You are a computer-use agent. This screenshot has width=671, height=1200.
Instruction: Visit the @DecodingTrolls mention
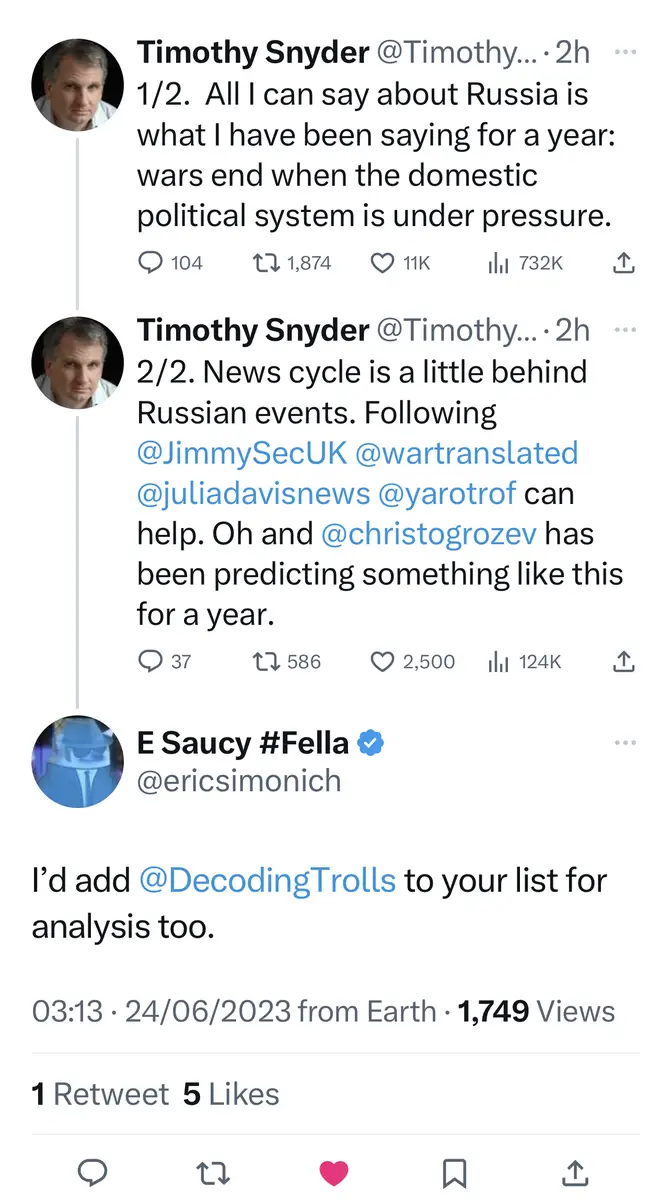coord(268,881)
